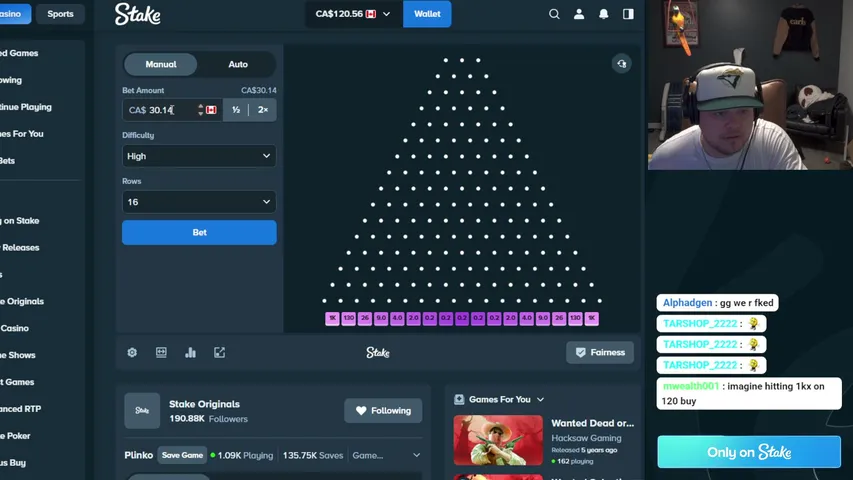
Task: Click the Bet Amount input field
Action: coord(172,110)
